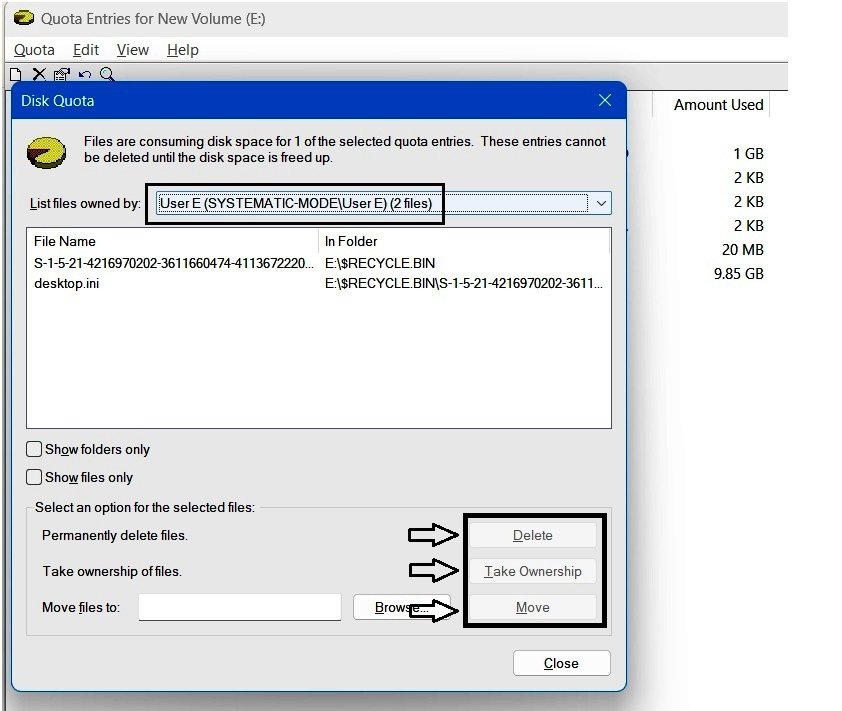Click the 1 GB amount used value
The height and width of the screenshot is (711, 842).
(x=749, y=154)
